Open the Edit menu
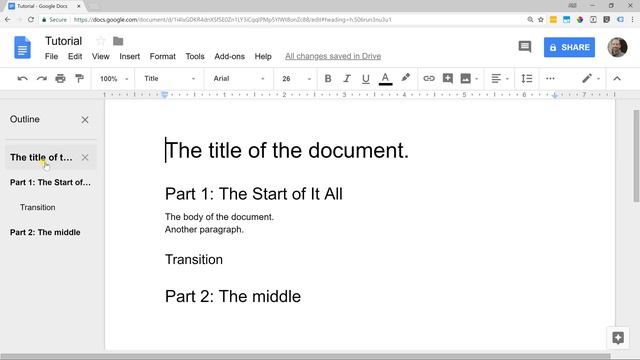The height and width of the screenshot is (360, 640). [x=75, y=56]
